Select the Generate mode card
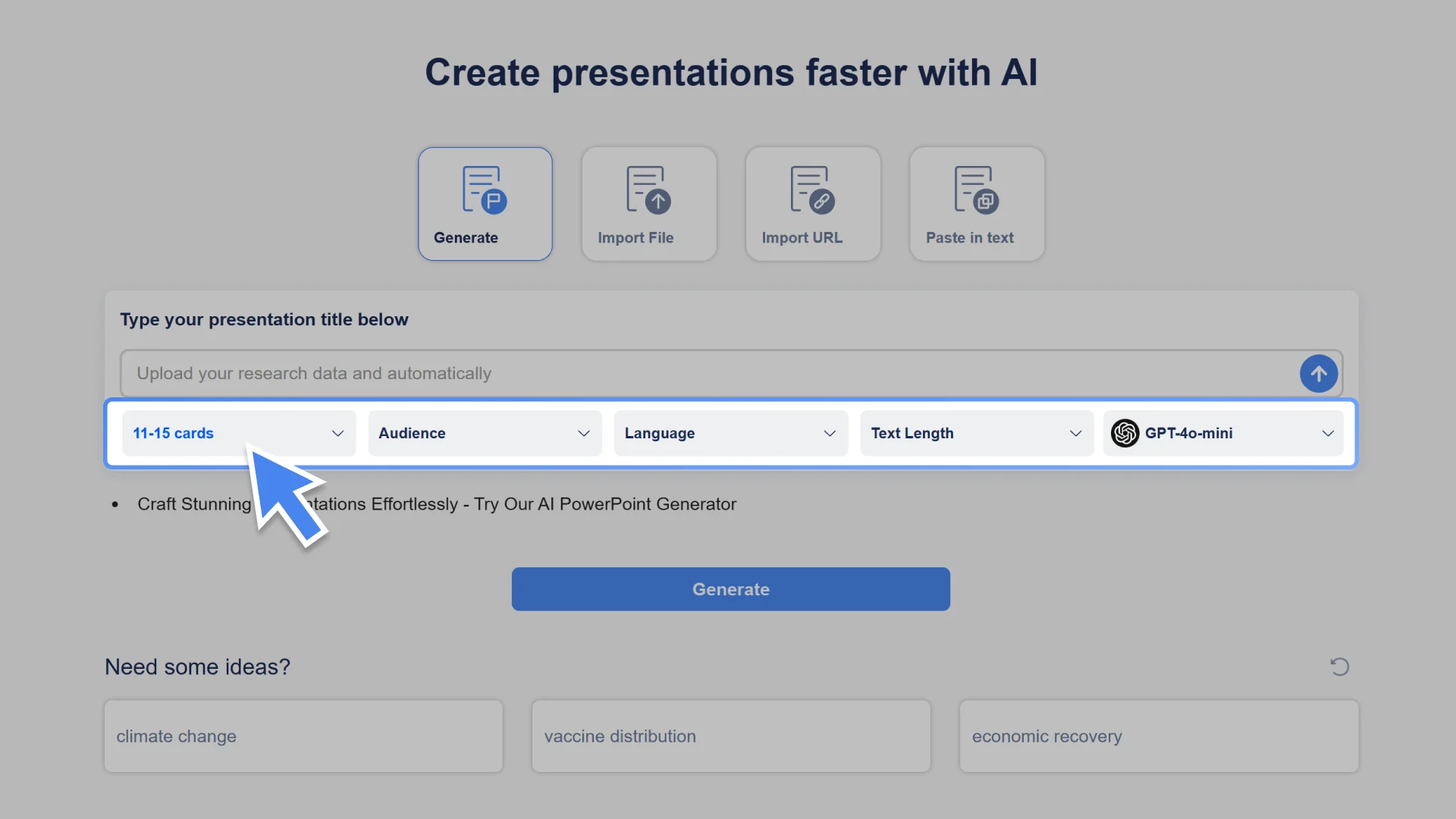The width and height of the screenshot is (1456, 819). (485, 204)
